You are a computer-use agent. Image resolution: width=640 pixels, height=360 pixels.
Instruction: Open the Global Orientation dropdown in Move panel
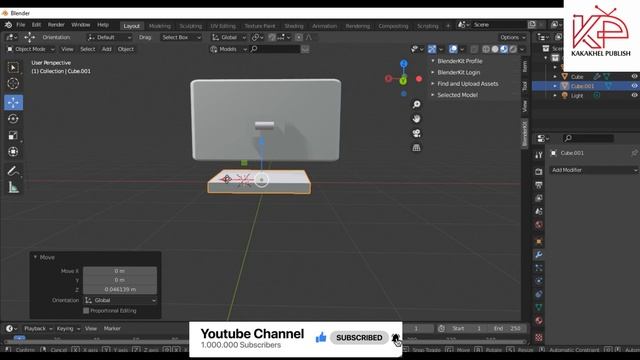[x=120, y=300]
